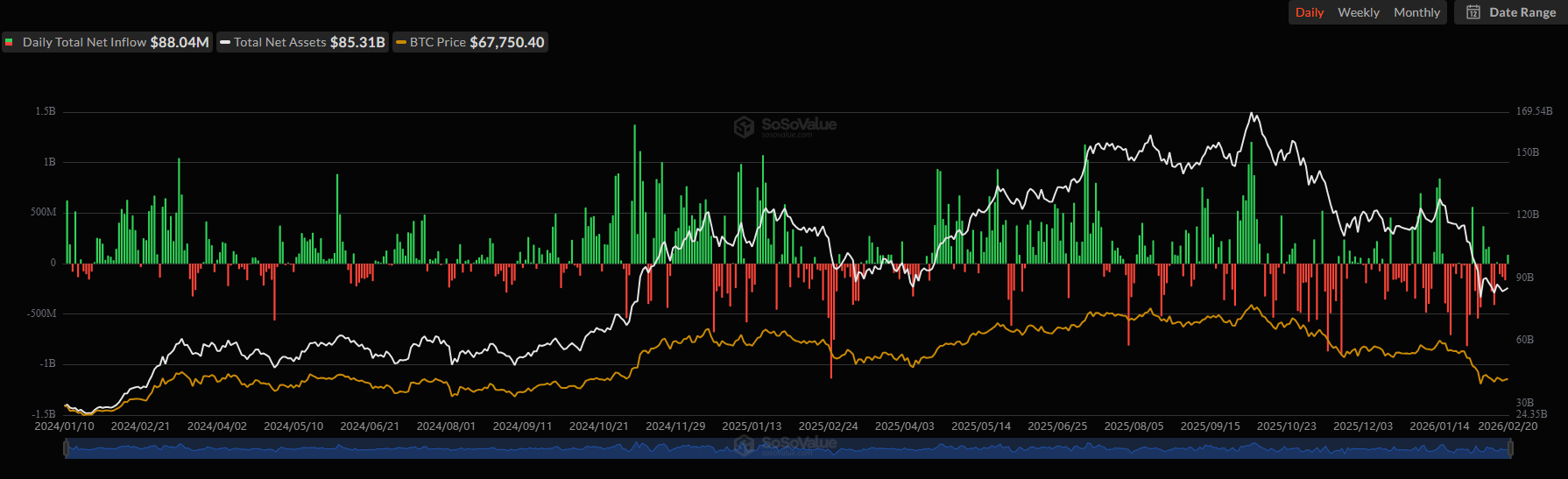Image resolution: width=1568 pixels, height=479 pixels.
Task: Toggle the BTC Price series visibility
Action: click(470, 42)
